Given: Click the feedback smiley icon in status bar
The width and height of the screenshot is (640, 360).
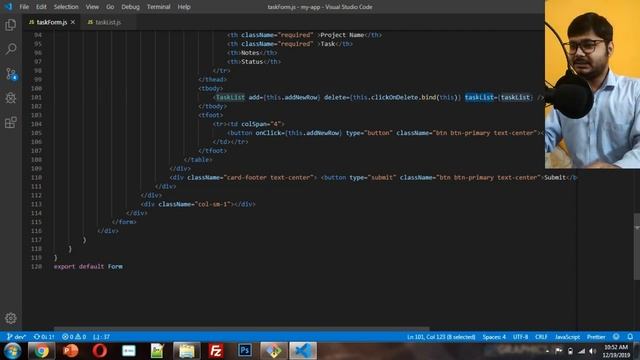Looking at the screenshot, I should coord(616,337).
